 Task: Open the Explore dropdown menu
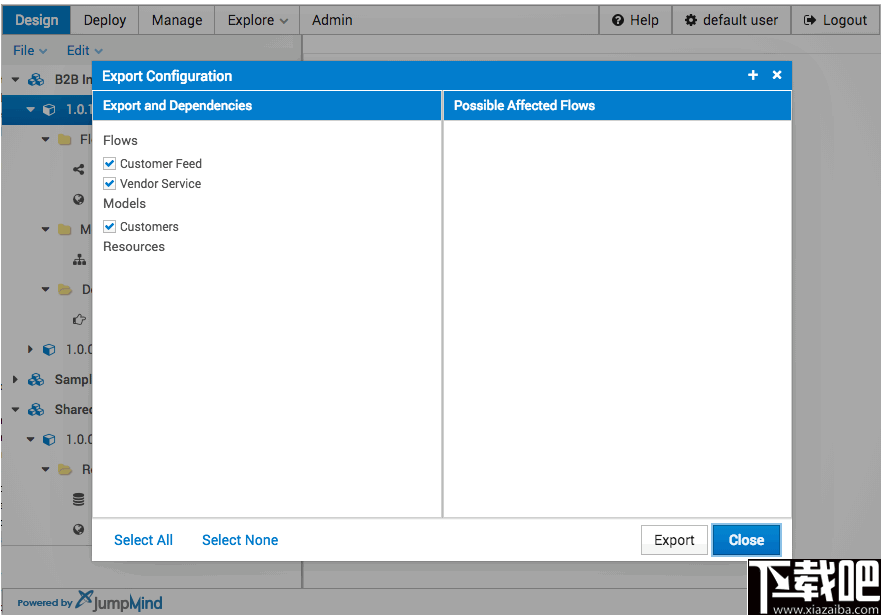257,20
